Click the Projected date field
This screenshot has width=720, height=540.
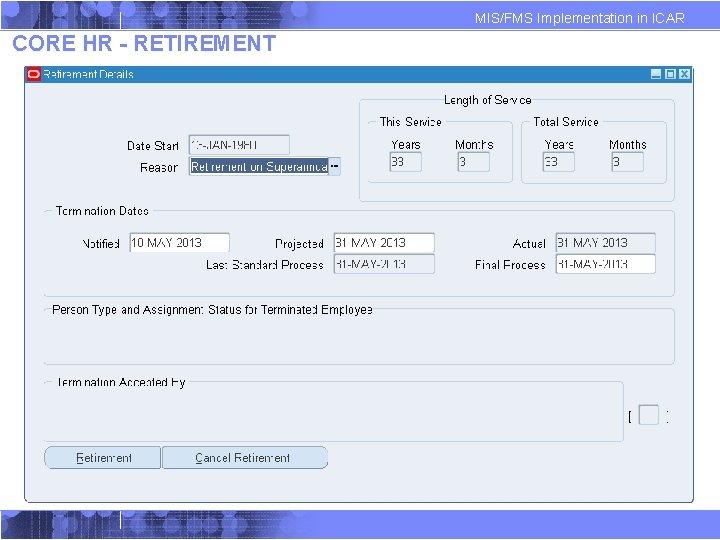tap(384, 242)
